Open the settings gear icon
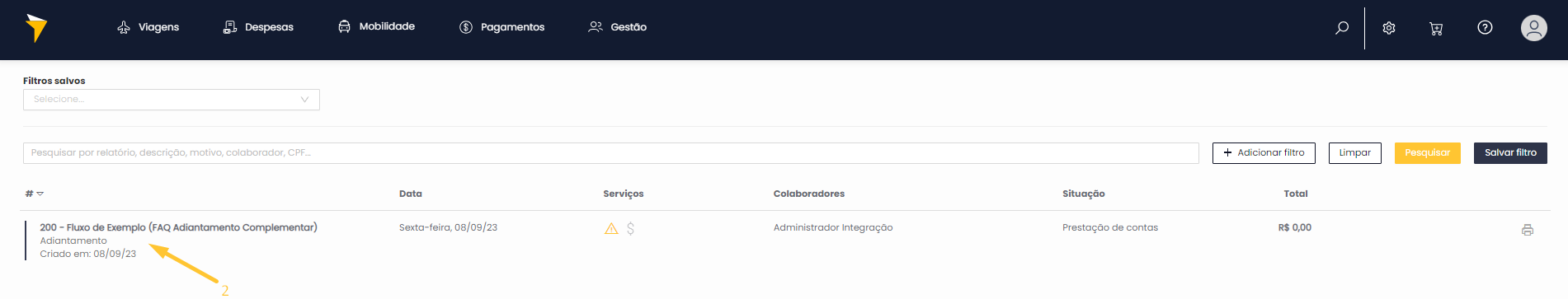 click(1389, 28)
